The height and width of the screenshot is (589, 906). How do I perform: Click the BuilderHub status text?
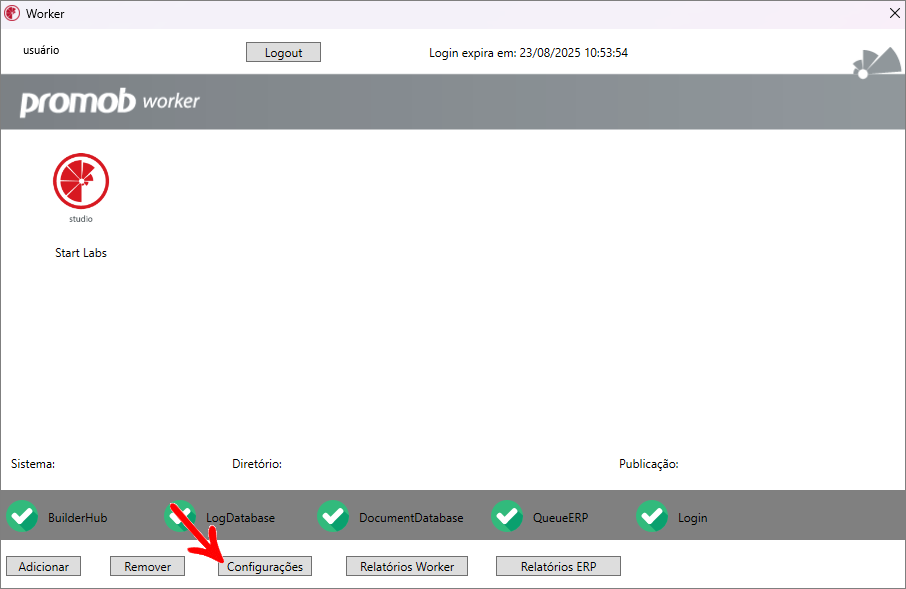(77, 518)
